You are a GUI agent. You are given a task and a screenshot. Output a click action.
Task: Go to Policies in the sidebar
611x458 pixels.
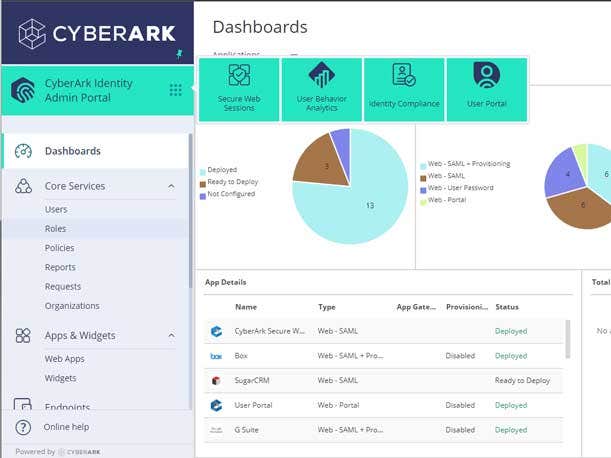(x=59, y=248)
